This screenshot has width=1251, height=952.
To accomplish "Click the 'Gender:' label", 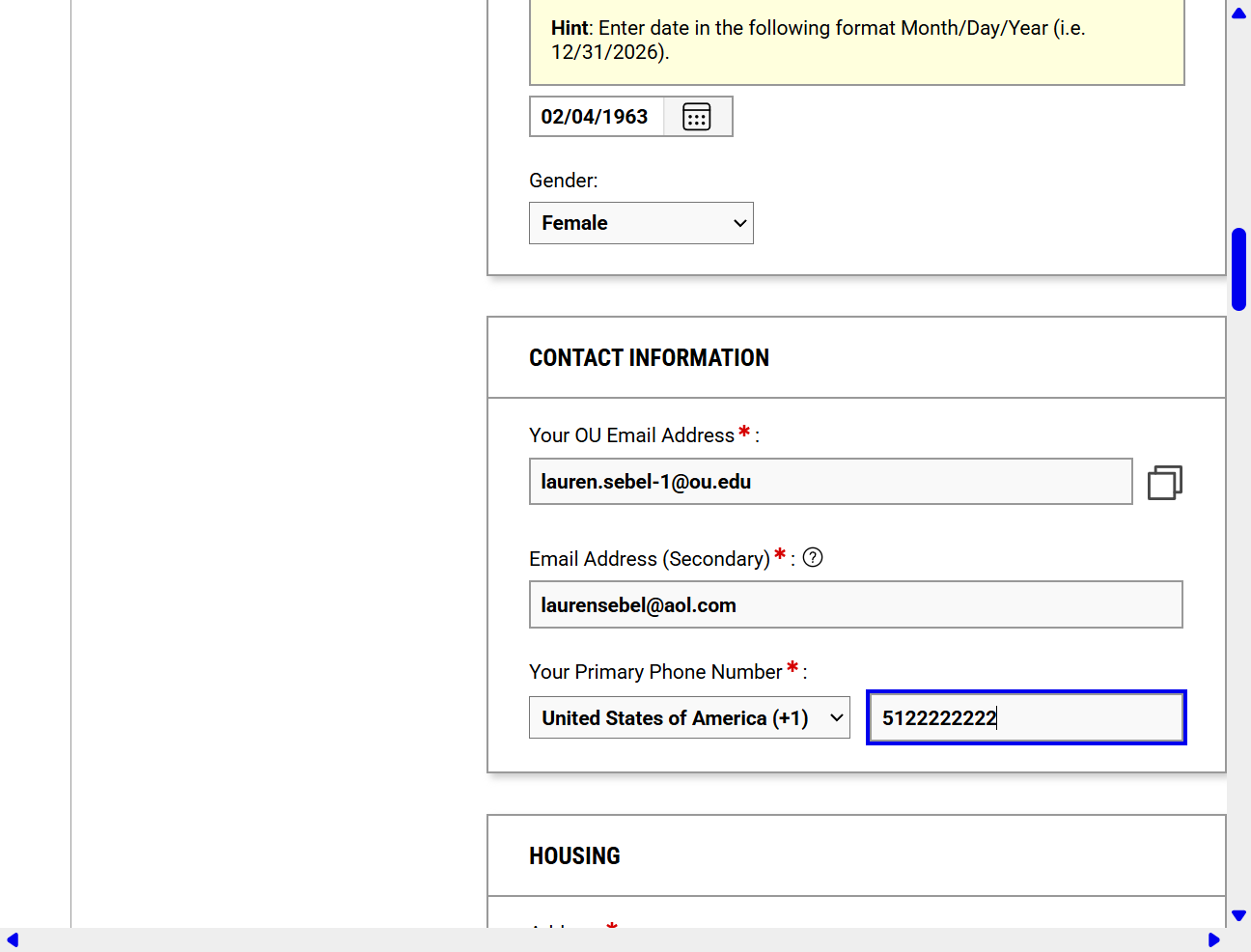I will (x=564, y=181).
